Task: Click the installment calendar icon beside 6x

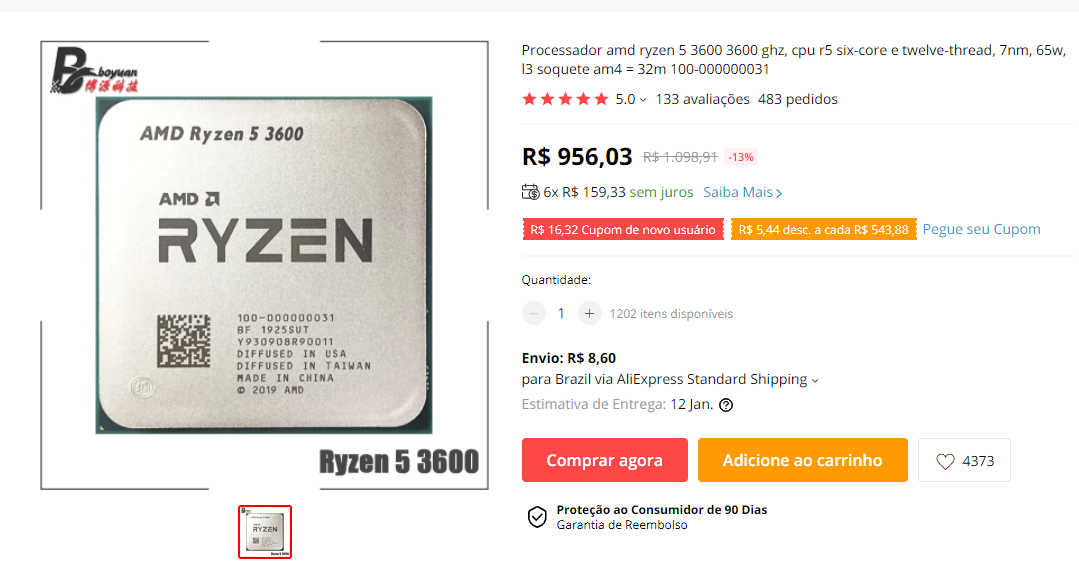Action: (x=531, y=192)
